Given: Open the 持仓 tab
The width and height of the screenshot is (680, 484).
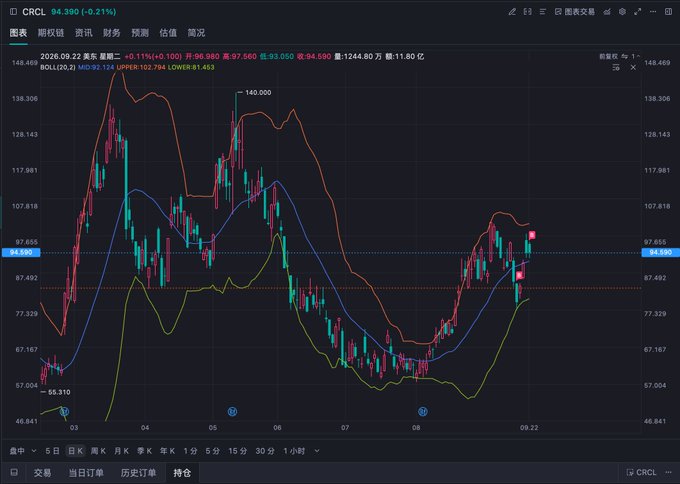Looking at the screenshot, I should pos(182,473).
